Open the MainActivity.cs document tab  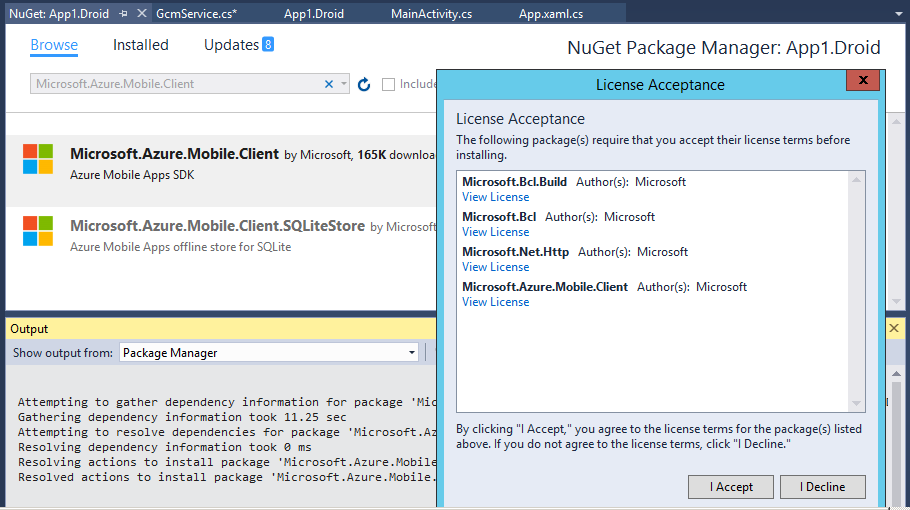tap(431, 14)
